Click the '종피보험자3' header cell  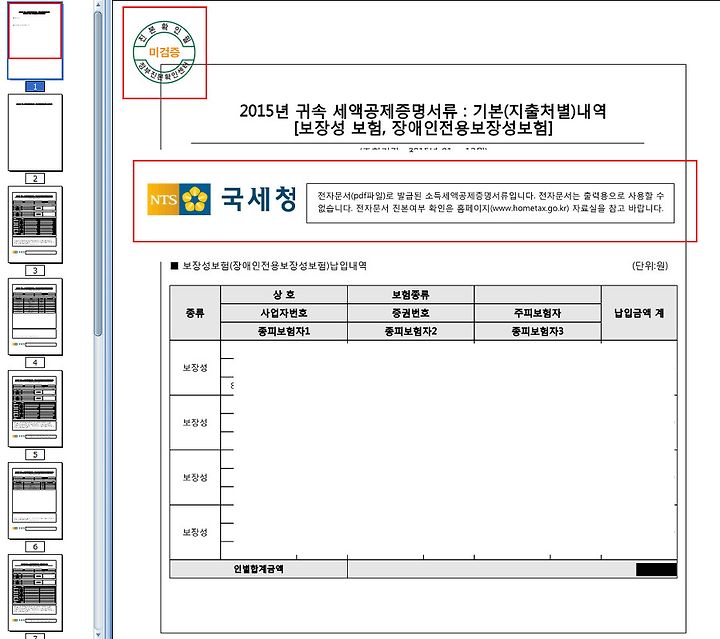(x=538, y=331)
